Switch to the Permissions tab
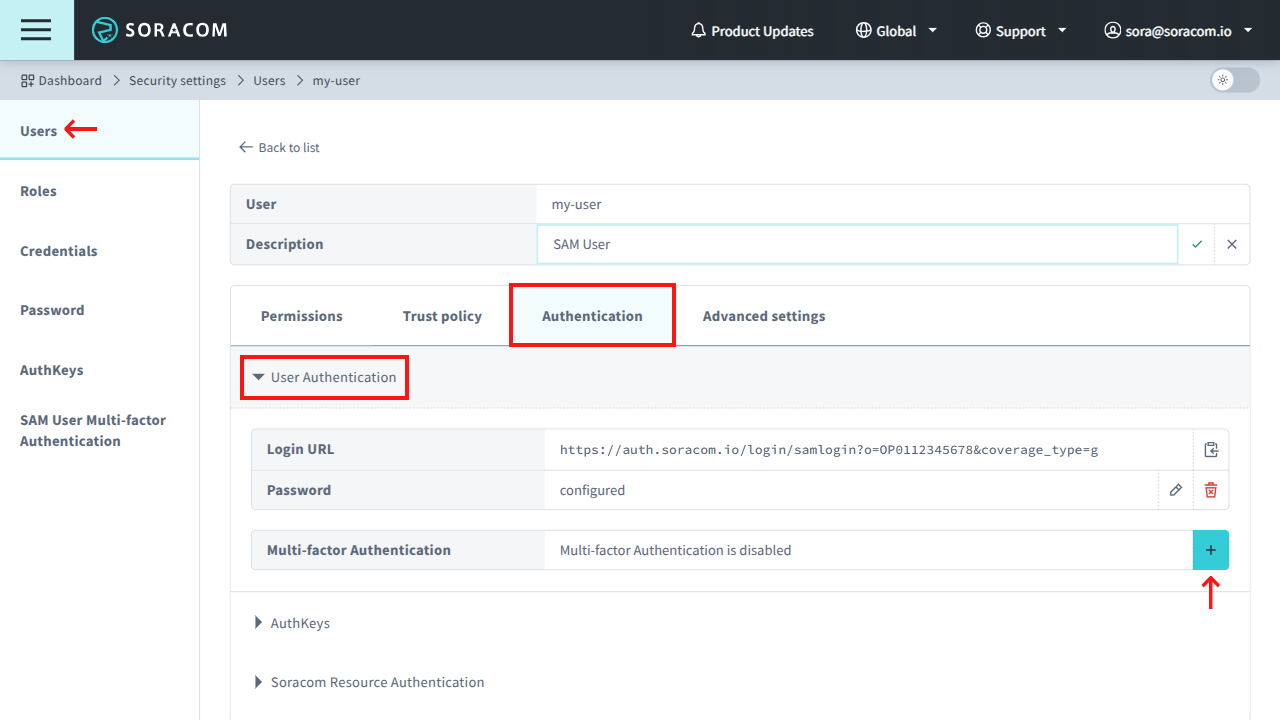Viewport: 1280px width, 720px height. click(301, 315)
